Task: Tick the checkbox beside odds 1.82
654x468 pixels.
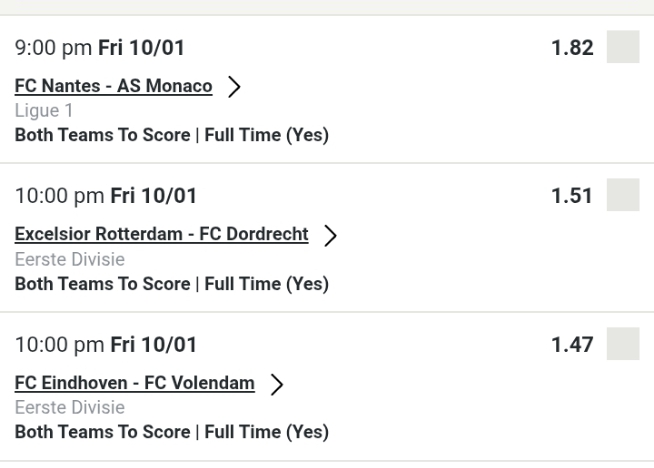Action: (x=623, y=47)
